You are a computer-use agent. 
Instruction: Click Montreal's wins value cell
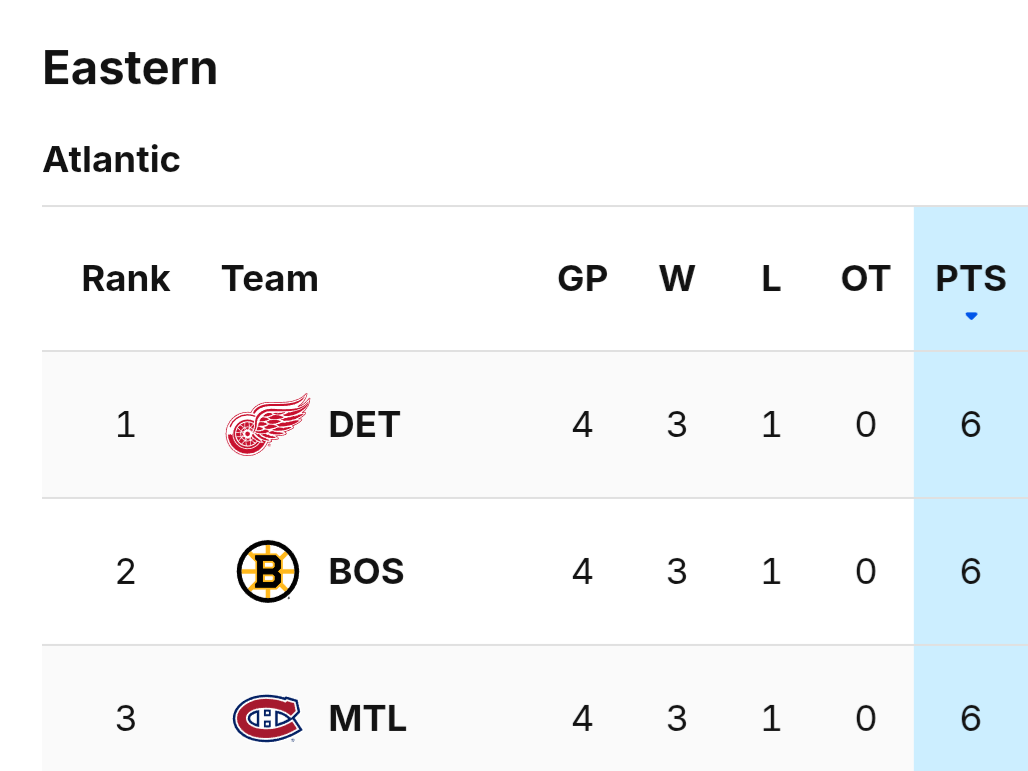tap(677, 718)
